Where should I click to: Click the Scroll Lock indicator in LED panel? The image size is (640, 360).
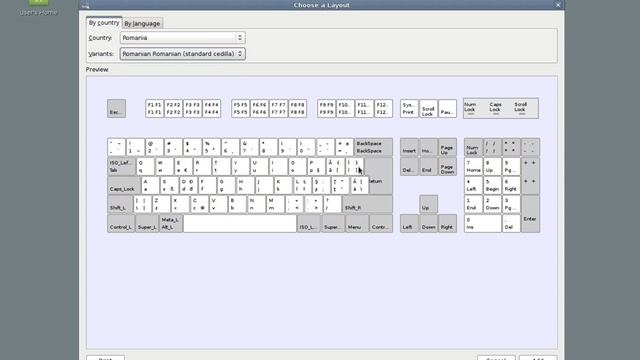click(x=521, y=108)
